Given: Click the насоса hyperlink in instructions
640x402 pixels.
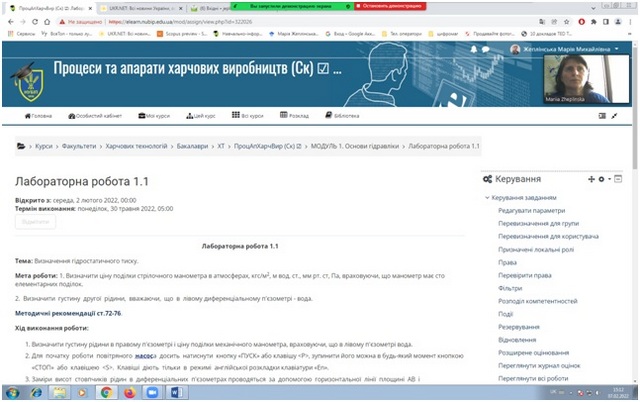Looking at the screenshot, I should [x=145, y=356].
